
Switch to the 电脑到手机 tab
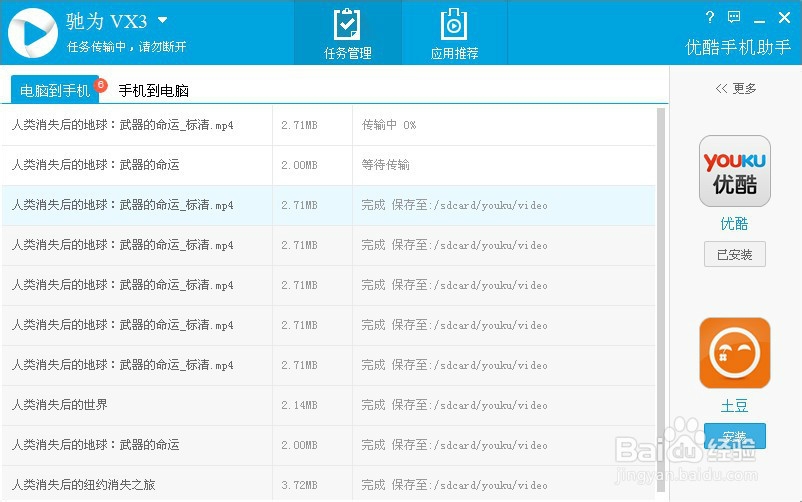tap(55, 90)
